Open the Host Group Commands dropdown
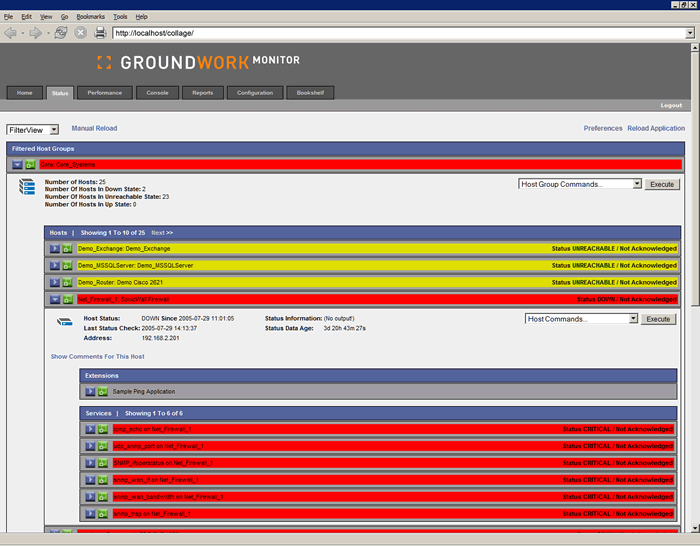The width and height of the screenshot is (700, 546). click(x=580, y=184)
